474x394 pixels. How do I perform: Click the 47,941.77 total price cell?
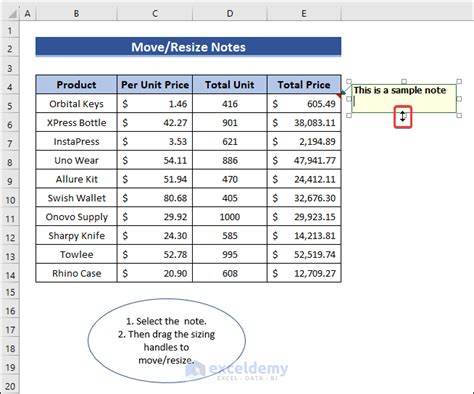(304, 160)
